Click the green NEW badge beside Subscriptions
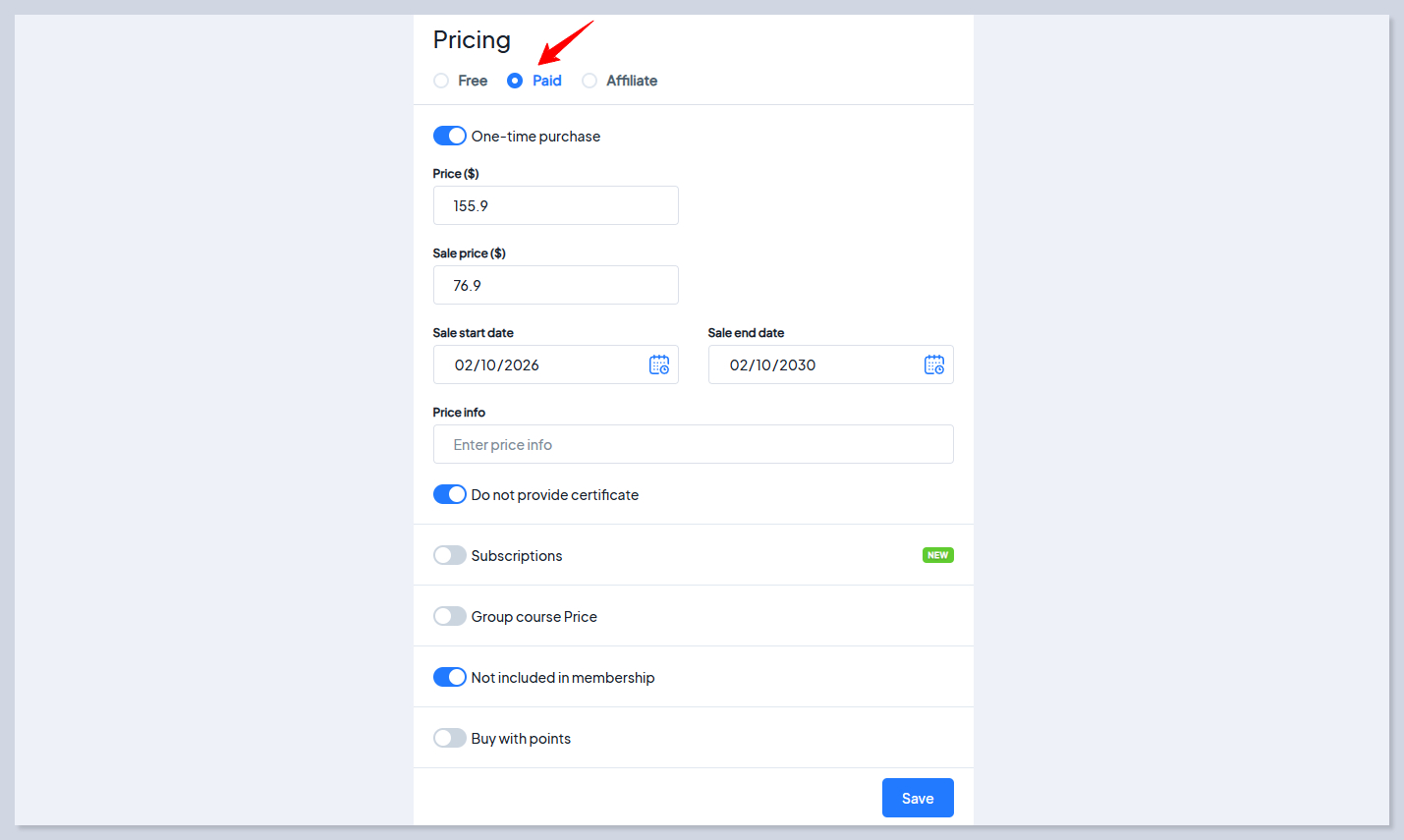 pyautogui.click(x=937, y=555)
